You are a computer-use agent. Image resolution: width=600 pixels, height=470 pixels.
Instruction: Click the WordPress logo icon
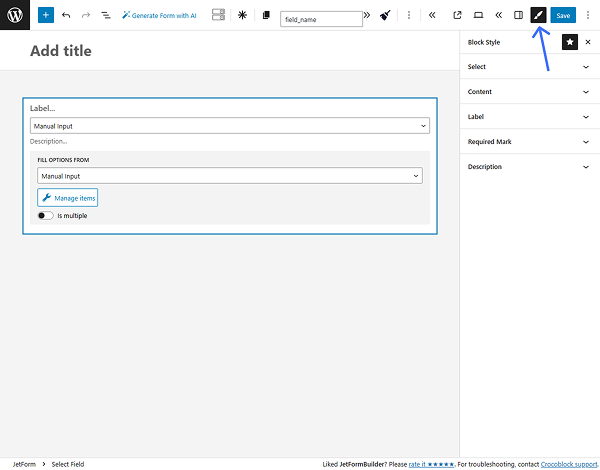[15, 15]
